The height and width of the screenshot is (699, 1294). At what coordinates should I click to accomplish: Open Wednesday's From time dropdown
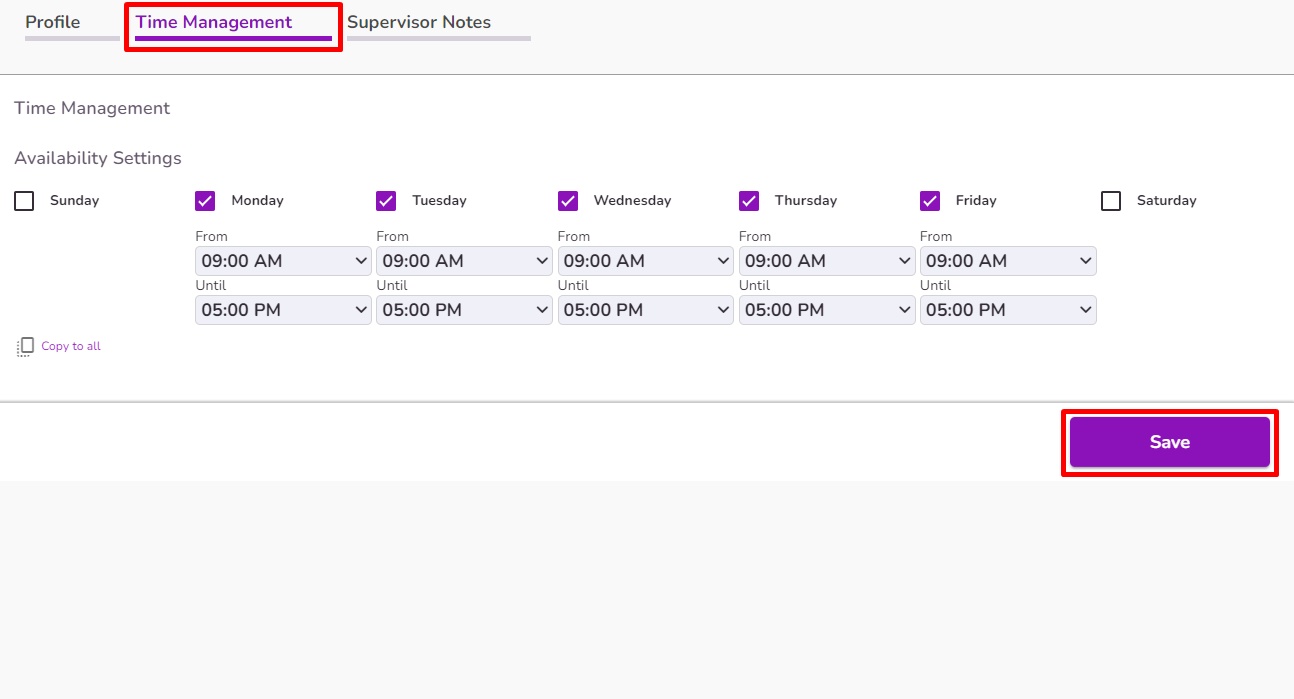pyautogui.click(x=645, y=260)
